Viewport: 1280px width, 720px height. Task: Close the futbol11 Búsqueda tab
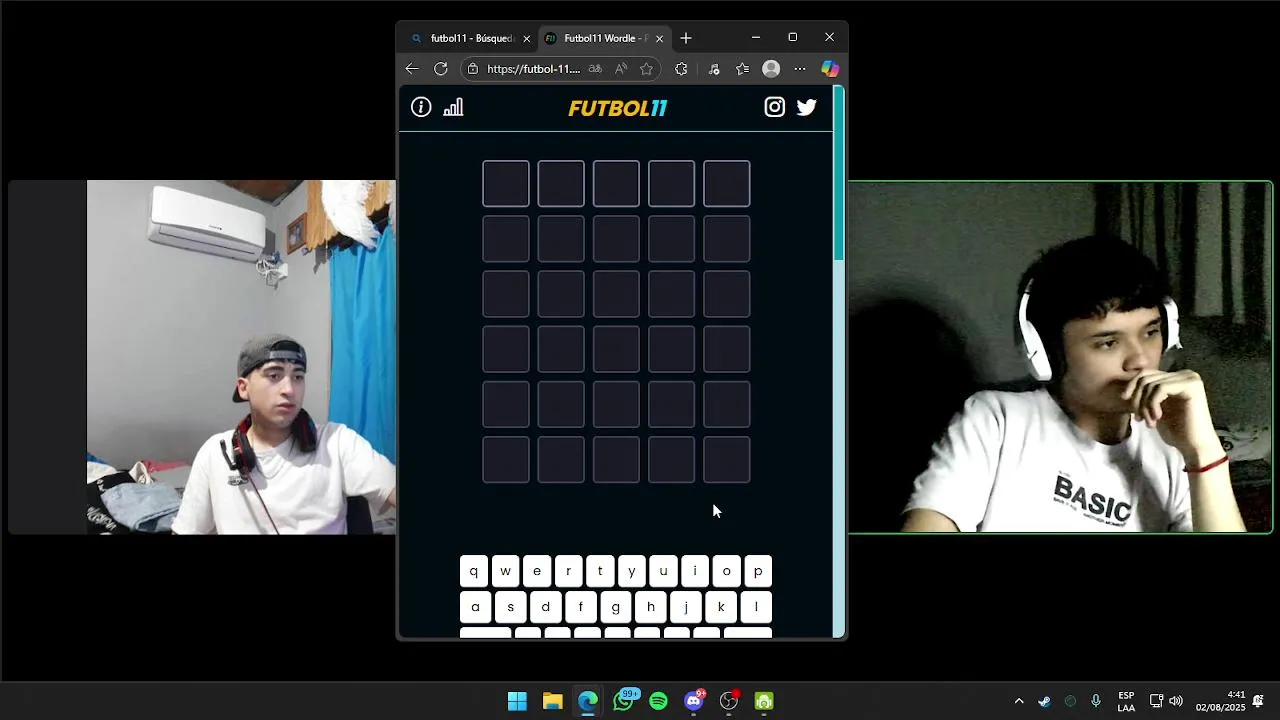tap(527, 38)
